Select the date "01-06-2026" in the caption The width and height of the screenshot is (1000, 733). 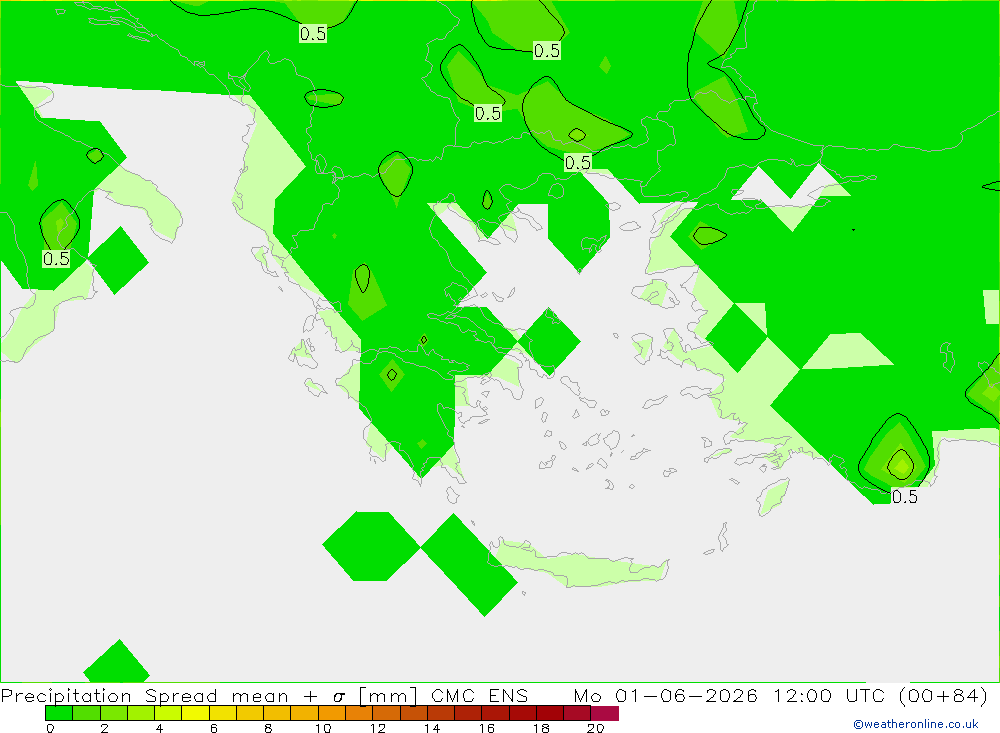[687, 696]
